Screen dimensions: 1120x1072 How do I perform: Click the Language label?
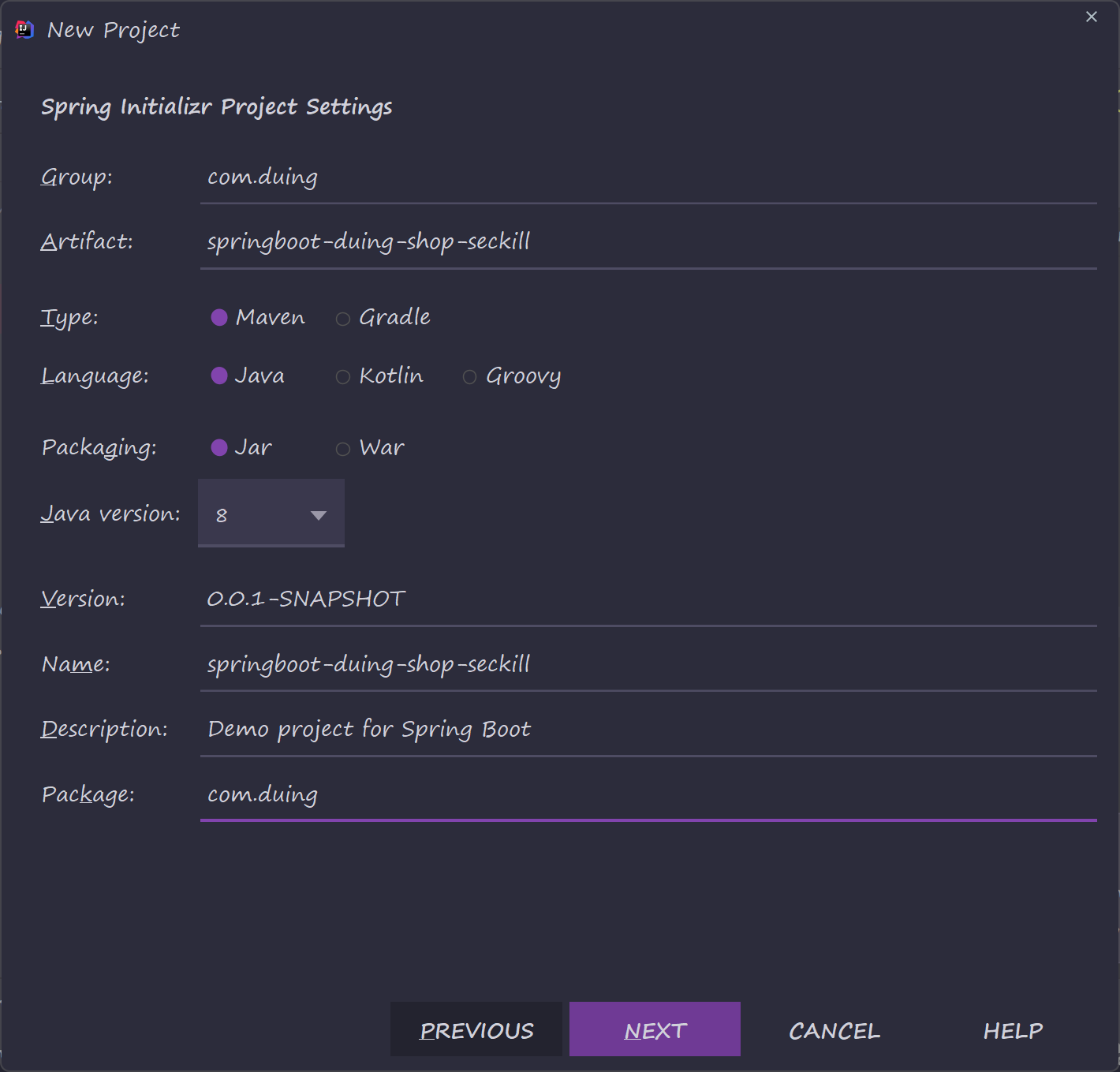95,377
